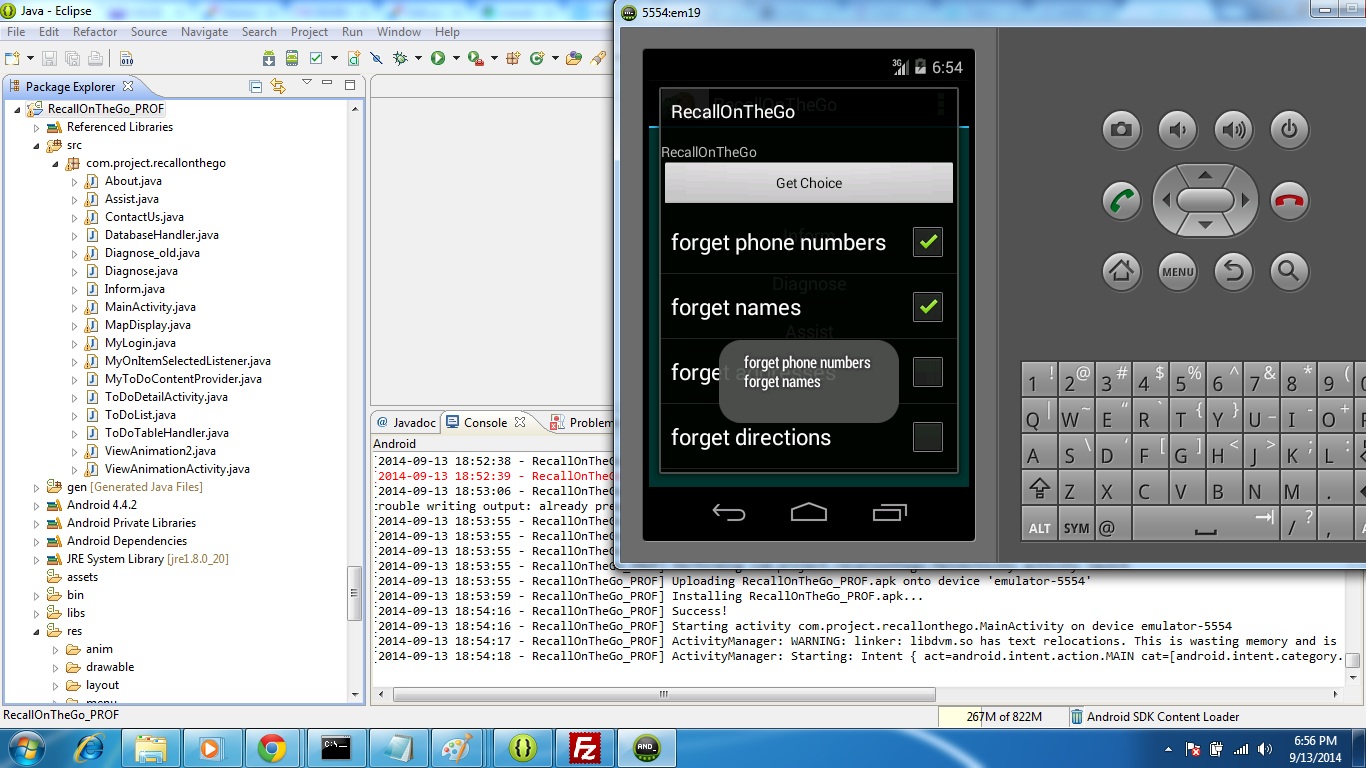
Task: Switch to the Problems tab
Action: [x=582, y=423]
